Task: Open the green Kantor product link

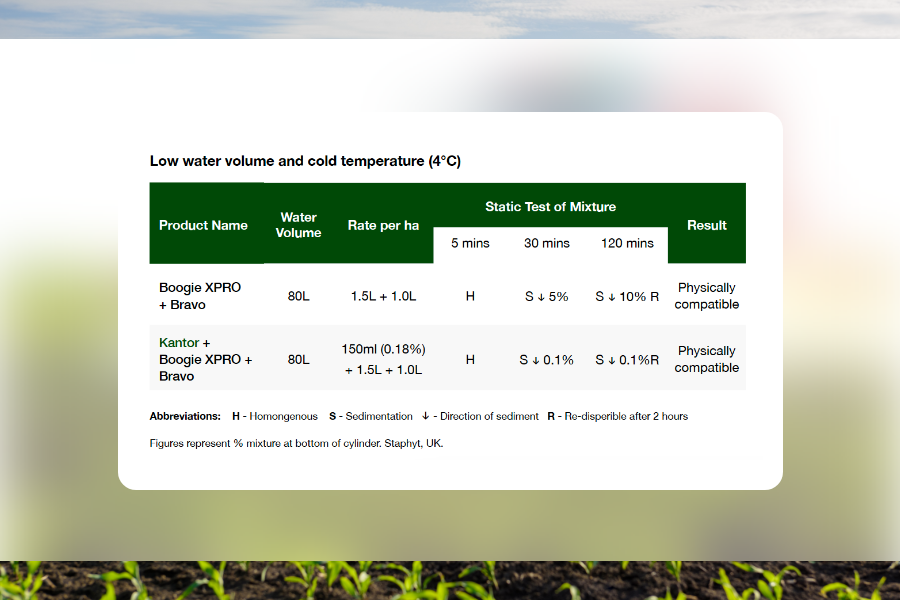Action: (x=179, y=343)
